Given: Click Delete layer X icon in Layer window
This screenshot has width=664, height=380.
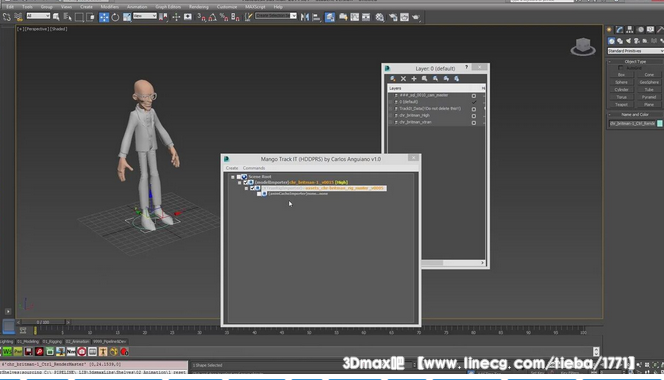Looking at the screenshot, I should tap(403, 78).
